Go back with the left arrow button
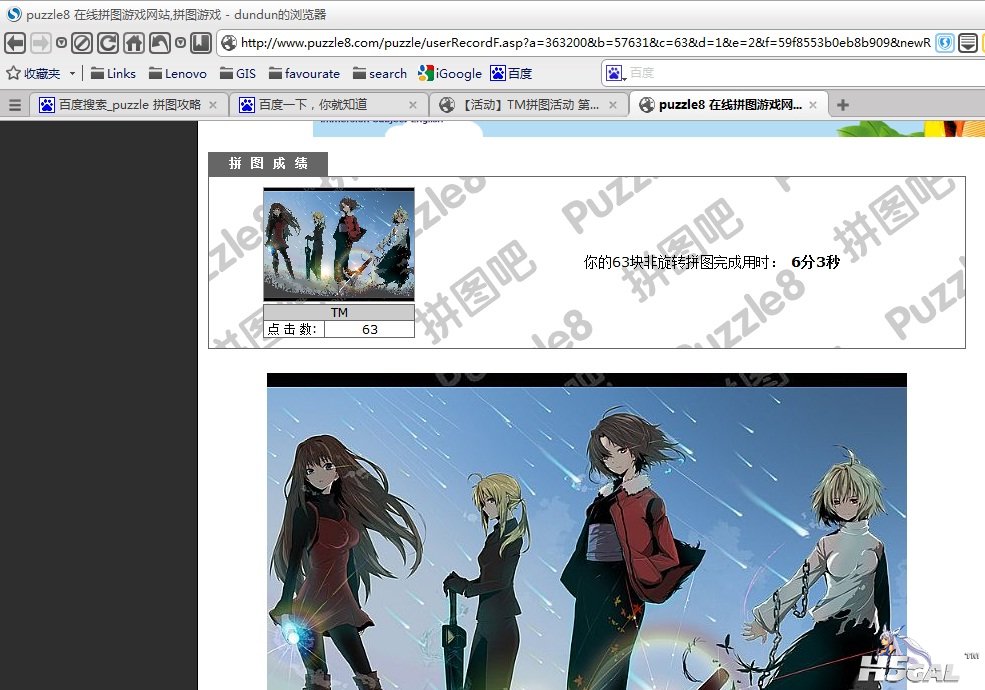 [x=15, y=43]
